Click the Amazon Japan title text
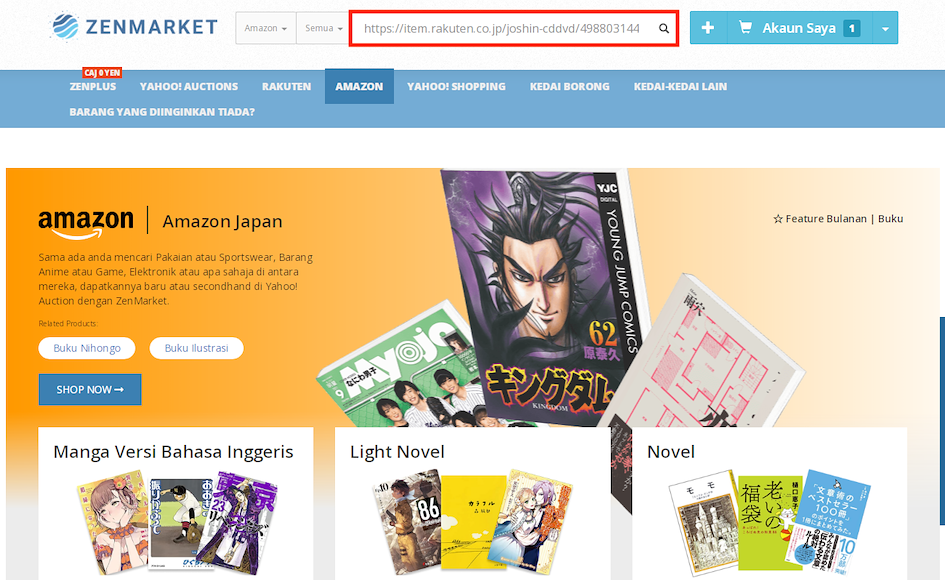Image resolution: width=945 pixels, height=580 pixels. click(x=222, y=222)
